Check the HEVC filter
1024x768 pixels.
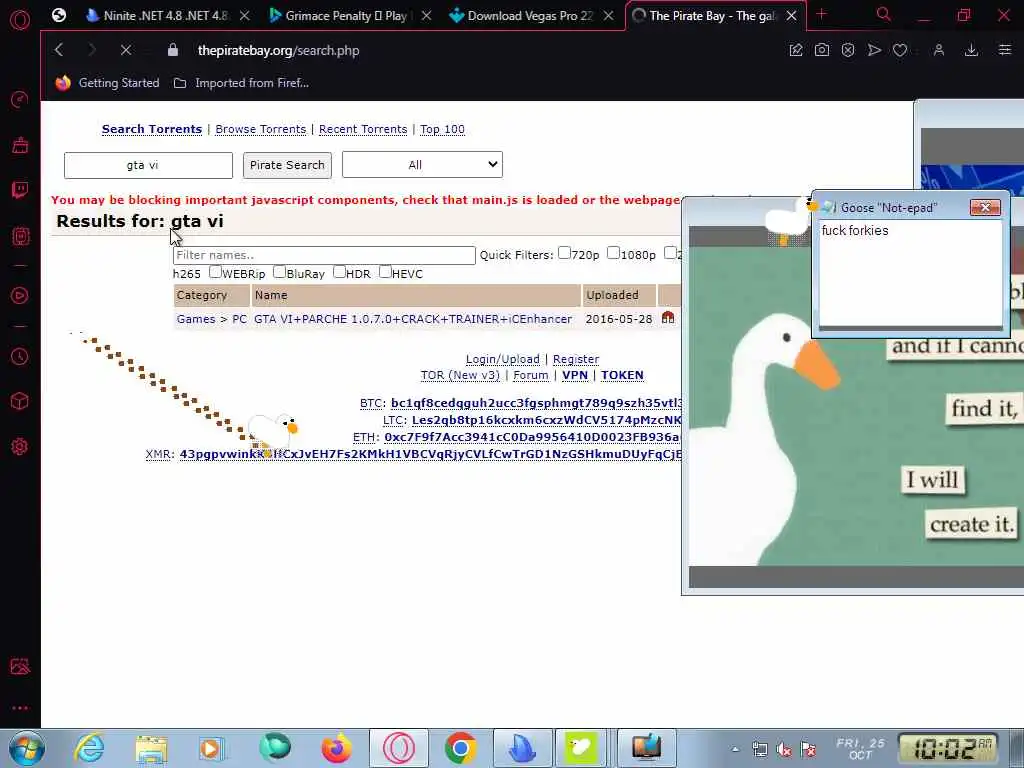[385, 272]
